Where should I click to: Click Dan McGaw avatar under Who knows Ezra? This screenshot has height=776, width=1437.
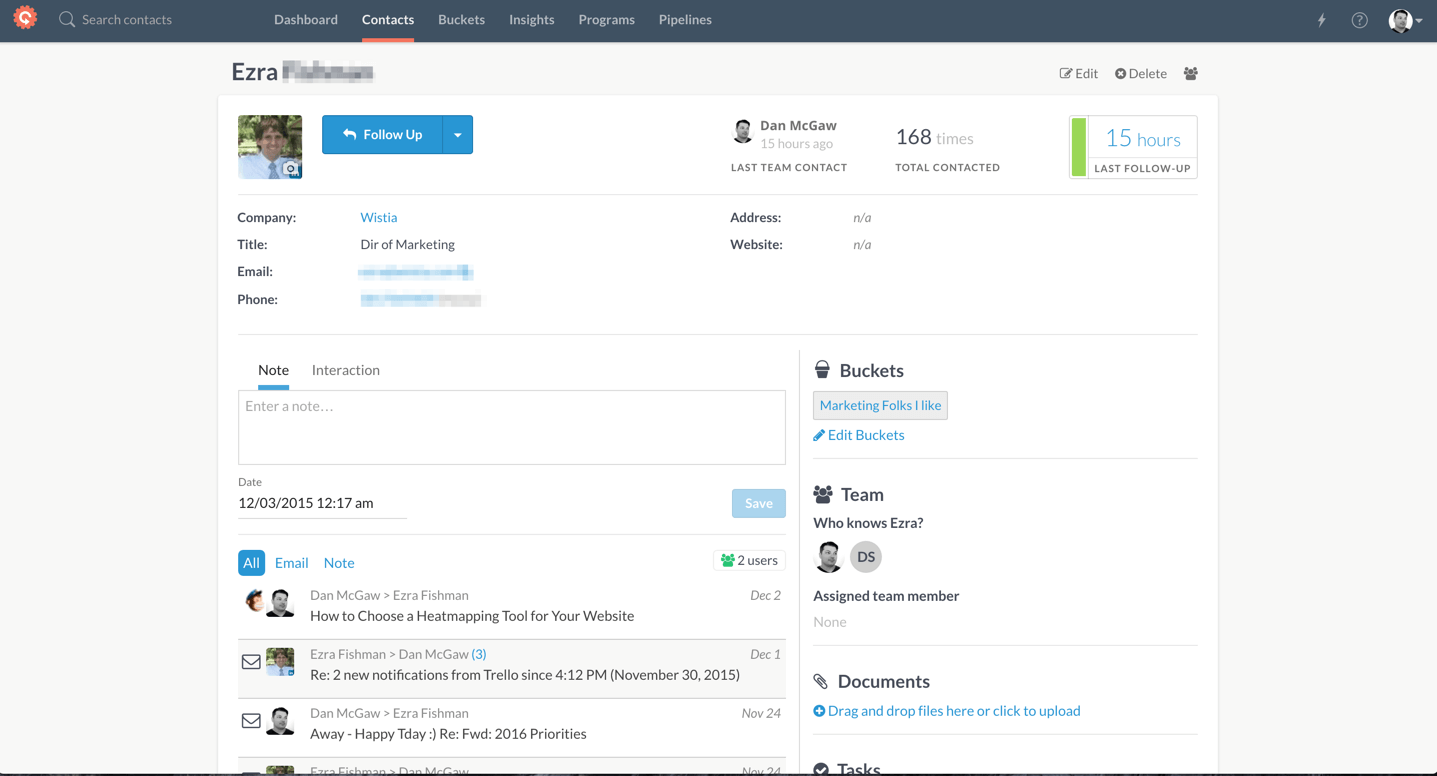coord(828,557)
